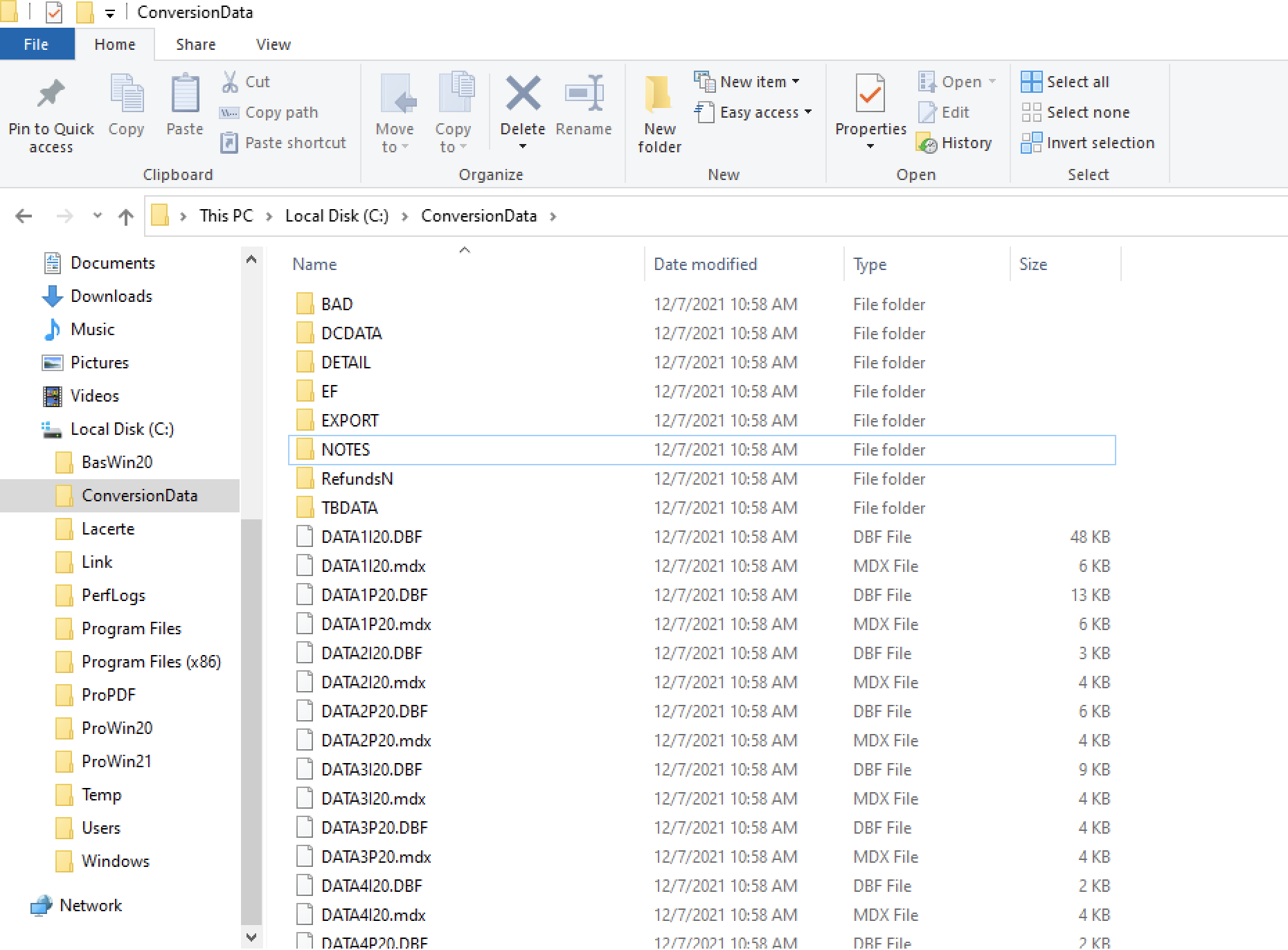Switch to the View tab

click(274, 44)
